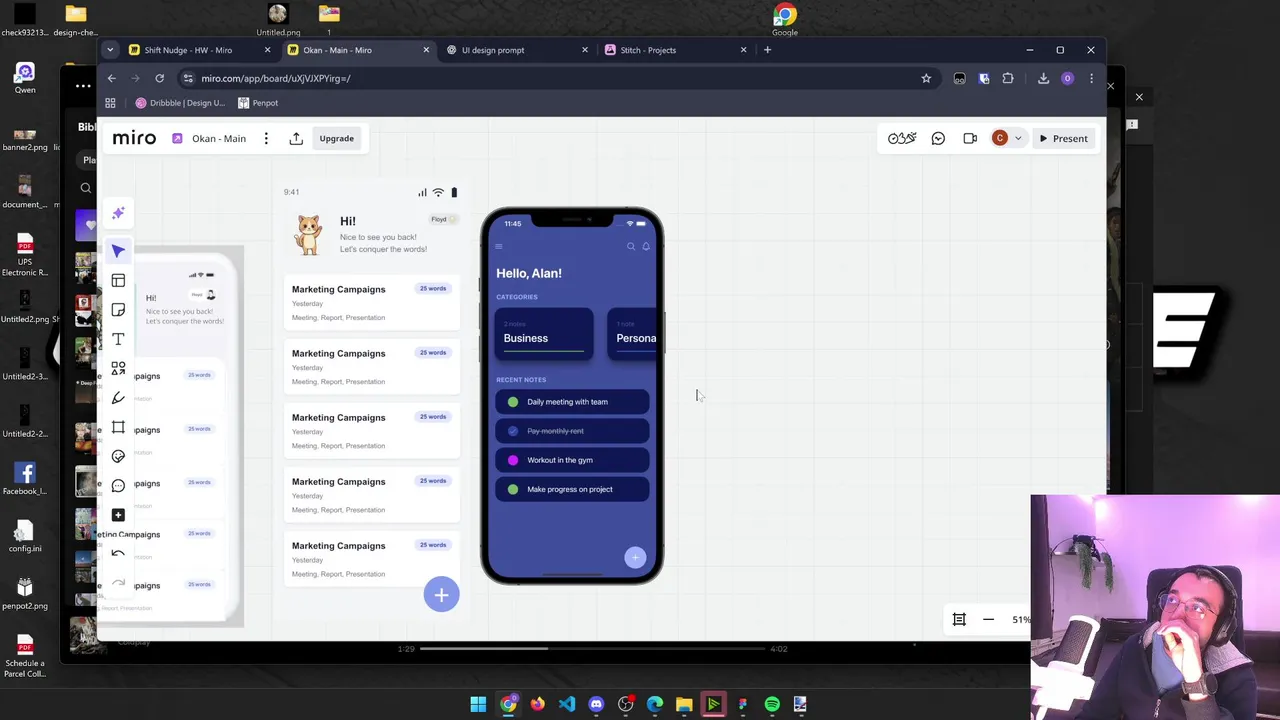The image size is (1280, 720).
Task: Zoom out with minus button
Action: point(988,619)
